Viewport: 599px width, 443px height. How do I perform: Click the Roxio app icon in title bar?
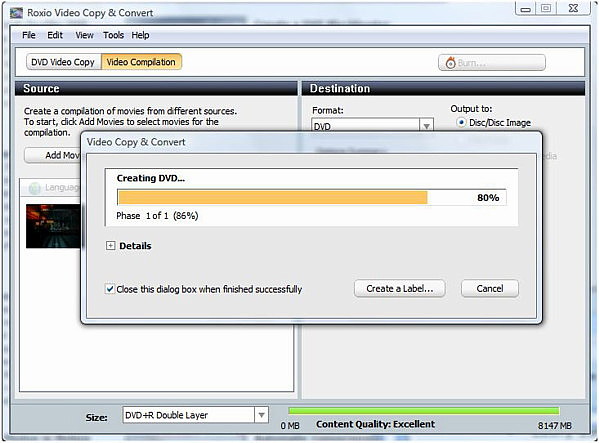(x=17, y=13)
